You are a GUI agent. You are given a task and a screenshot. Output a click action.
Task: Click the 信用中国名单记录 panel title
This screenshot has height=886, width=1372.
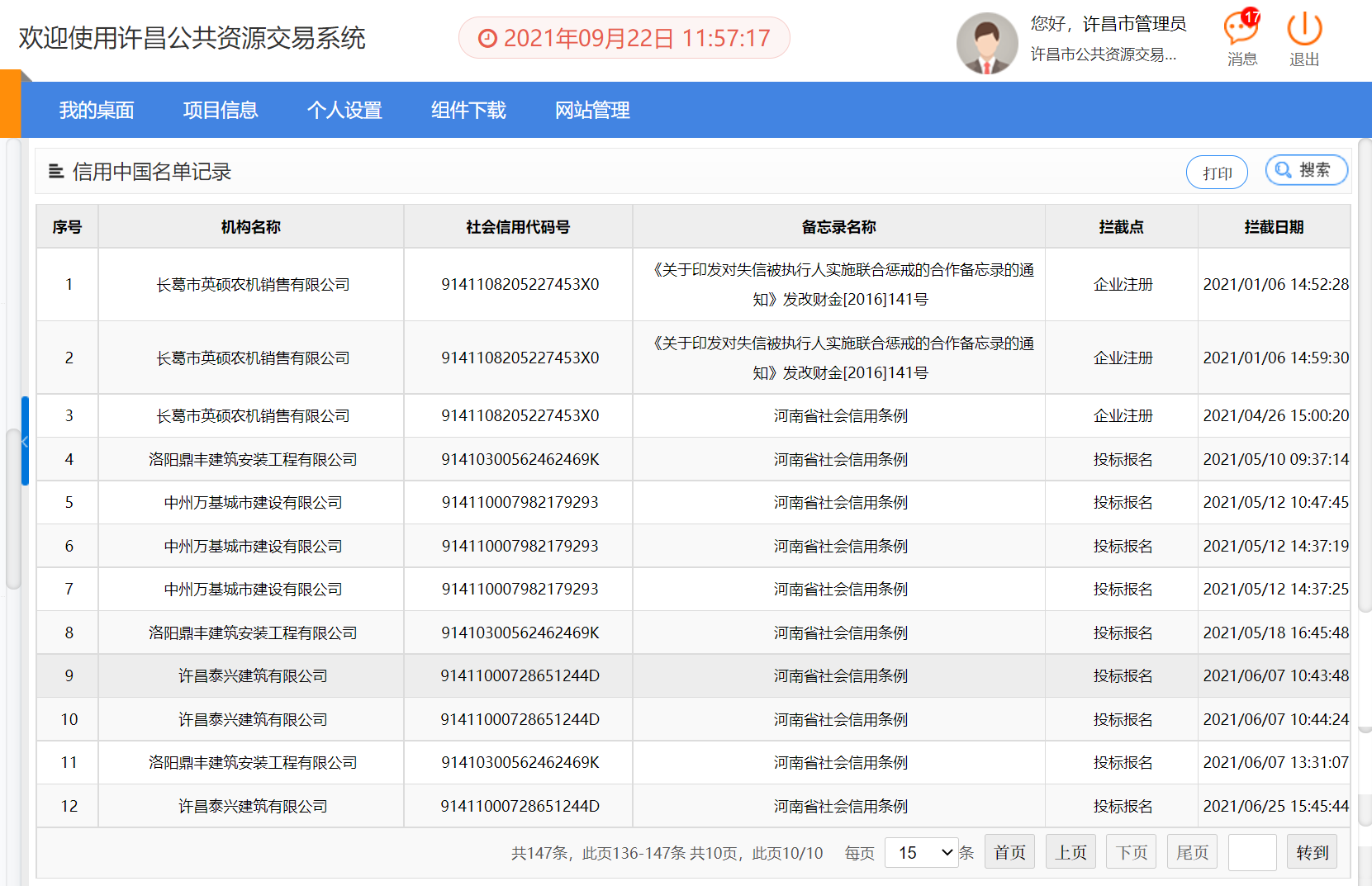tap(152, 172)
